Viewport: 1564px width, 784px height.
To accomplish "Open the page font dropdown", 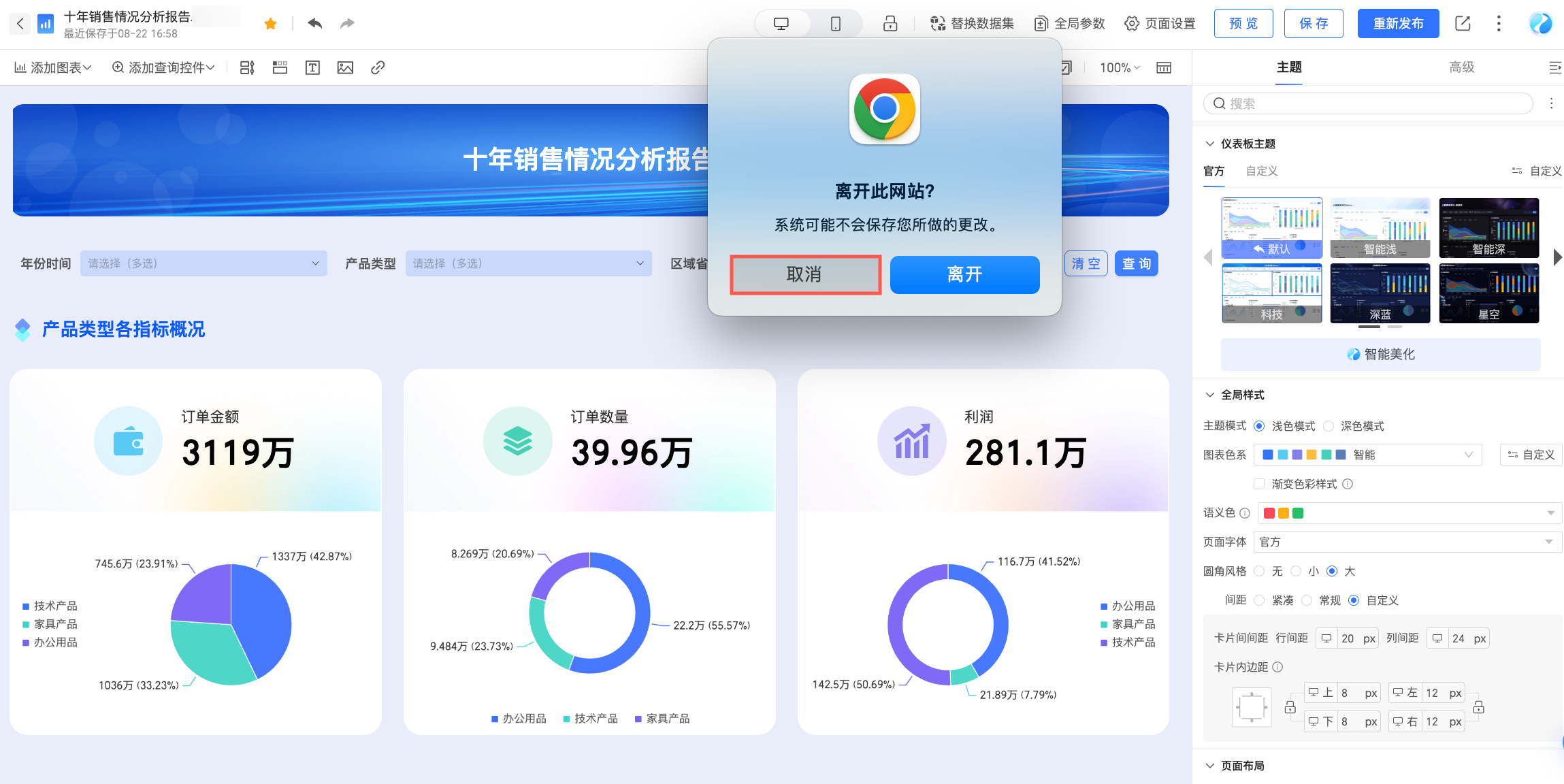I will point(1407,542).
